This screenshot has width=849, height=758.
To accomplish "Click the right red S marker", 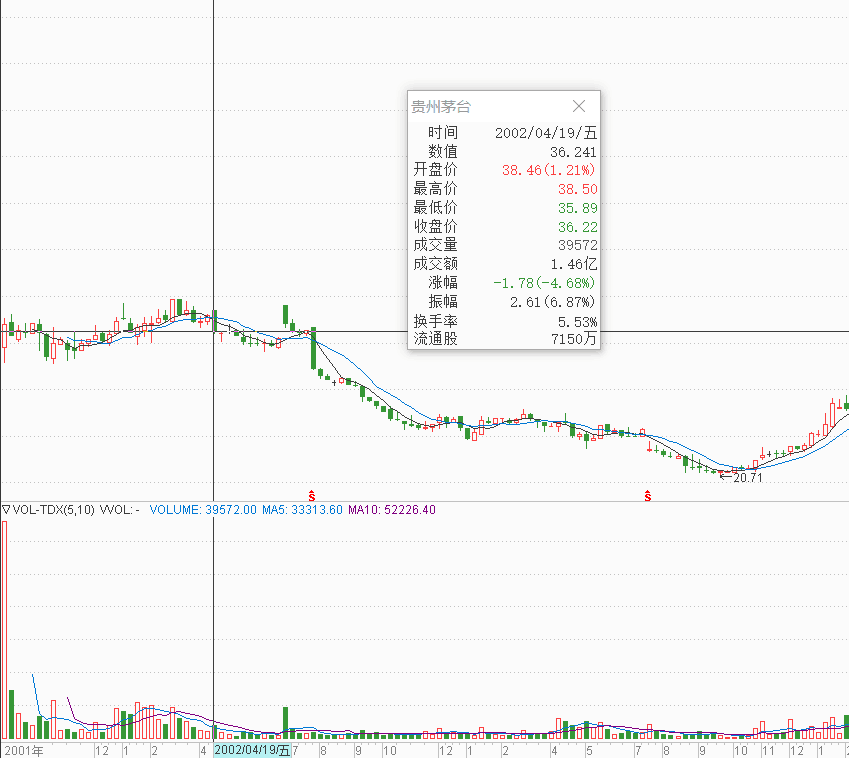I will click(648, 496).
